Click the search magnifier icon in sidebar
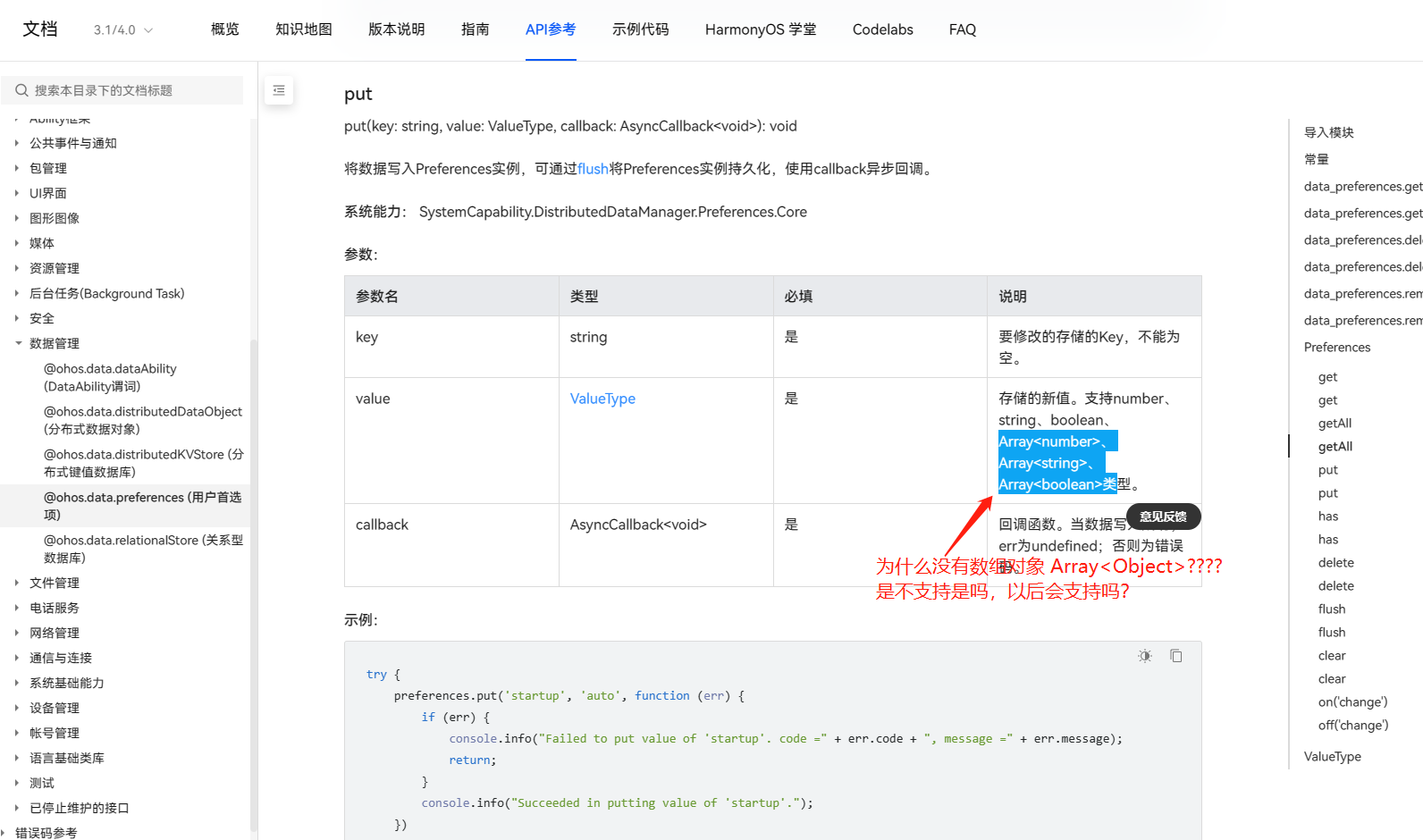 tap(21, 90)
